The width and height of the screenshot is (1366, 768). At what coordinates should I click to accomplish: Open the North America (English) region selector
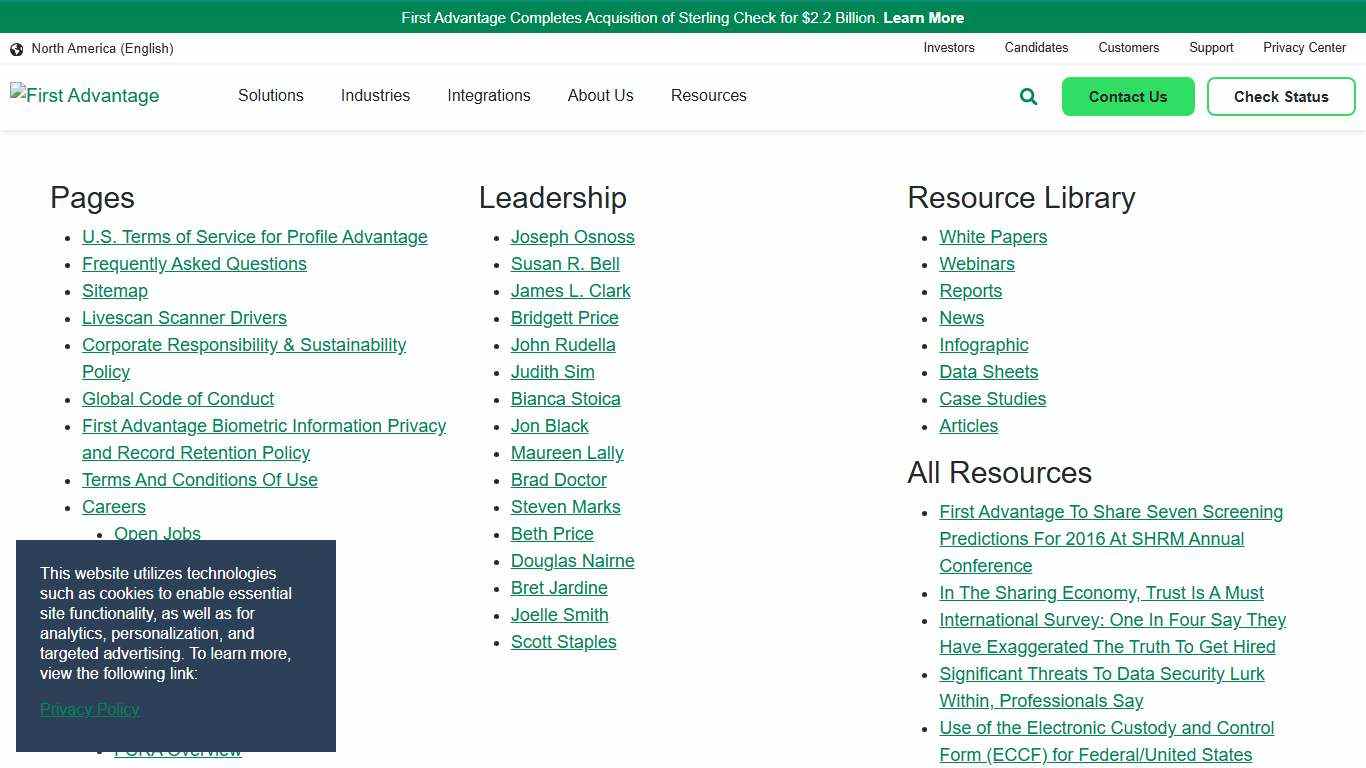[102, 48]
